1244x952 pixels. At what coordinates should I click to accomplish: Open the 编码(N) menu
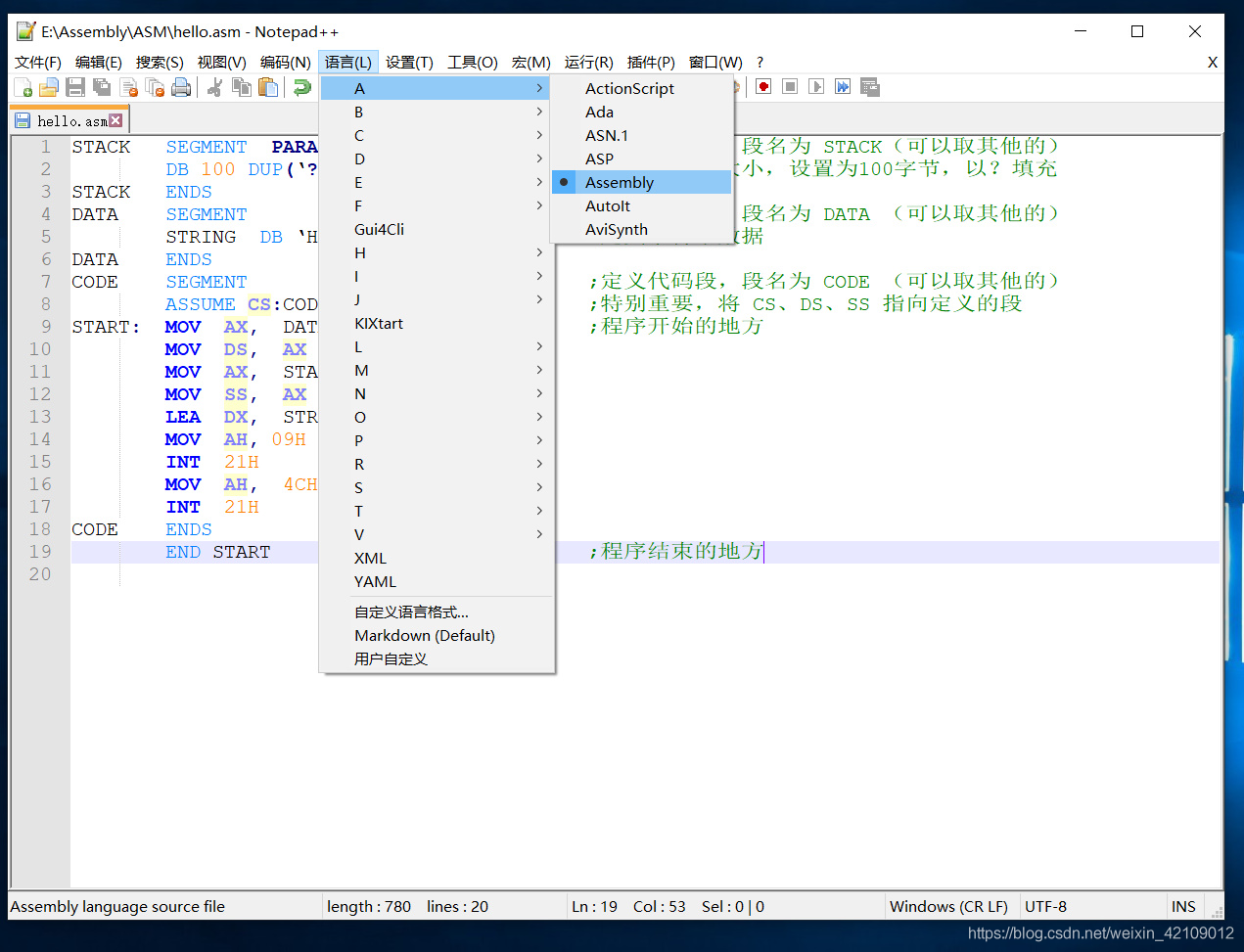point(285,62)
